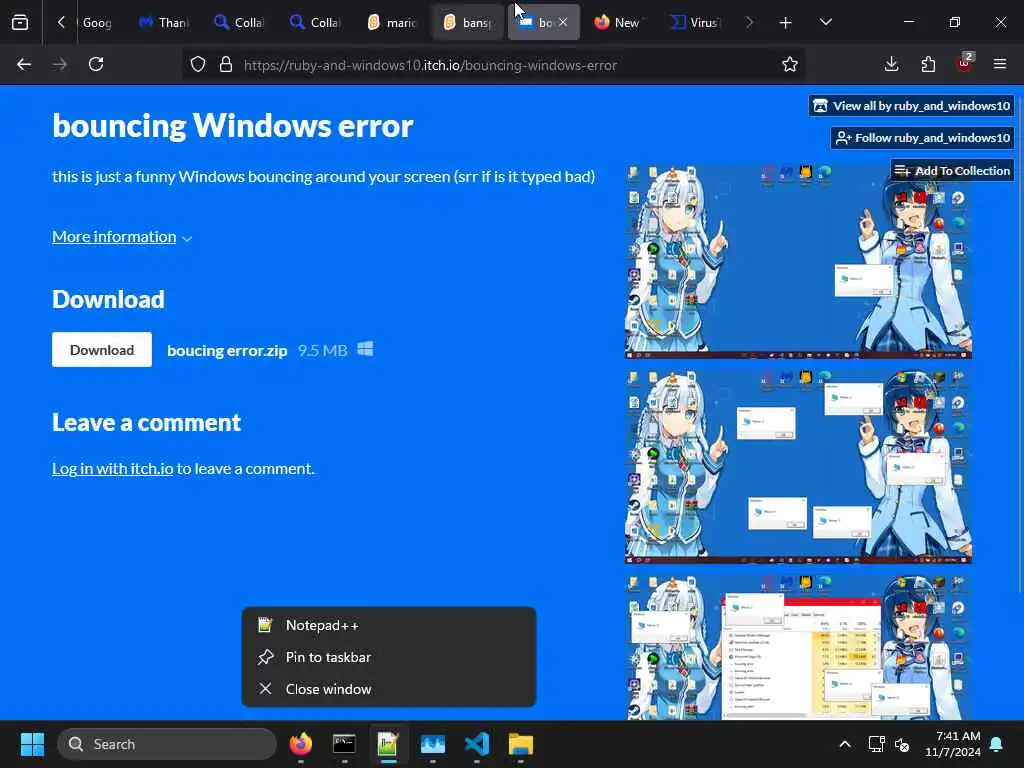Image resolution: width=1024 pixels, height=768 pixels.
Task: Open the network status tray icon
Action: tap(876, 744)
